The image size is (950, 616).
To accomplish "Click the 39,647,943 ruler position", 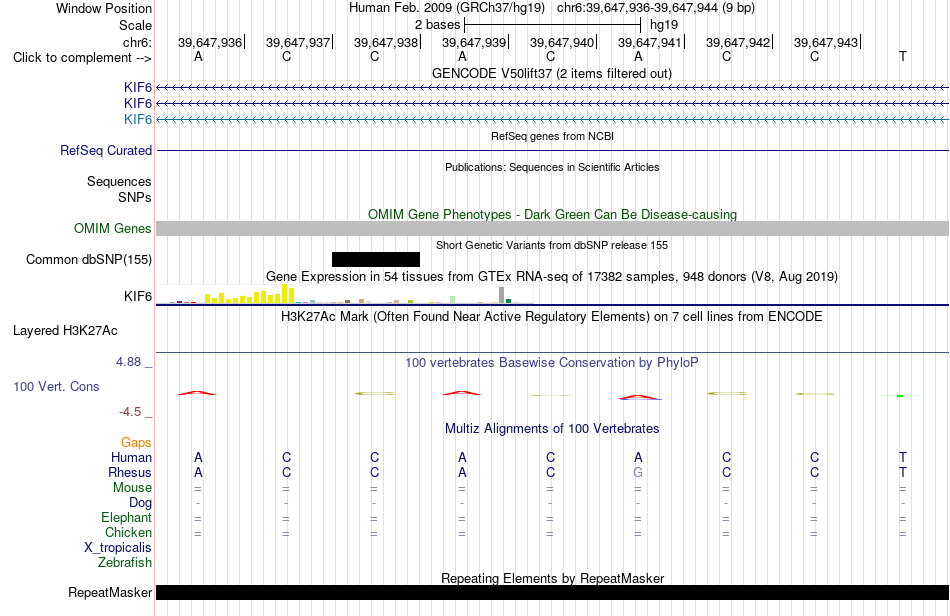I will [826, 42].
